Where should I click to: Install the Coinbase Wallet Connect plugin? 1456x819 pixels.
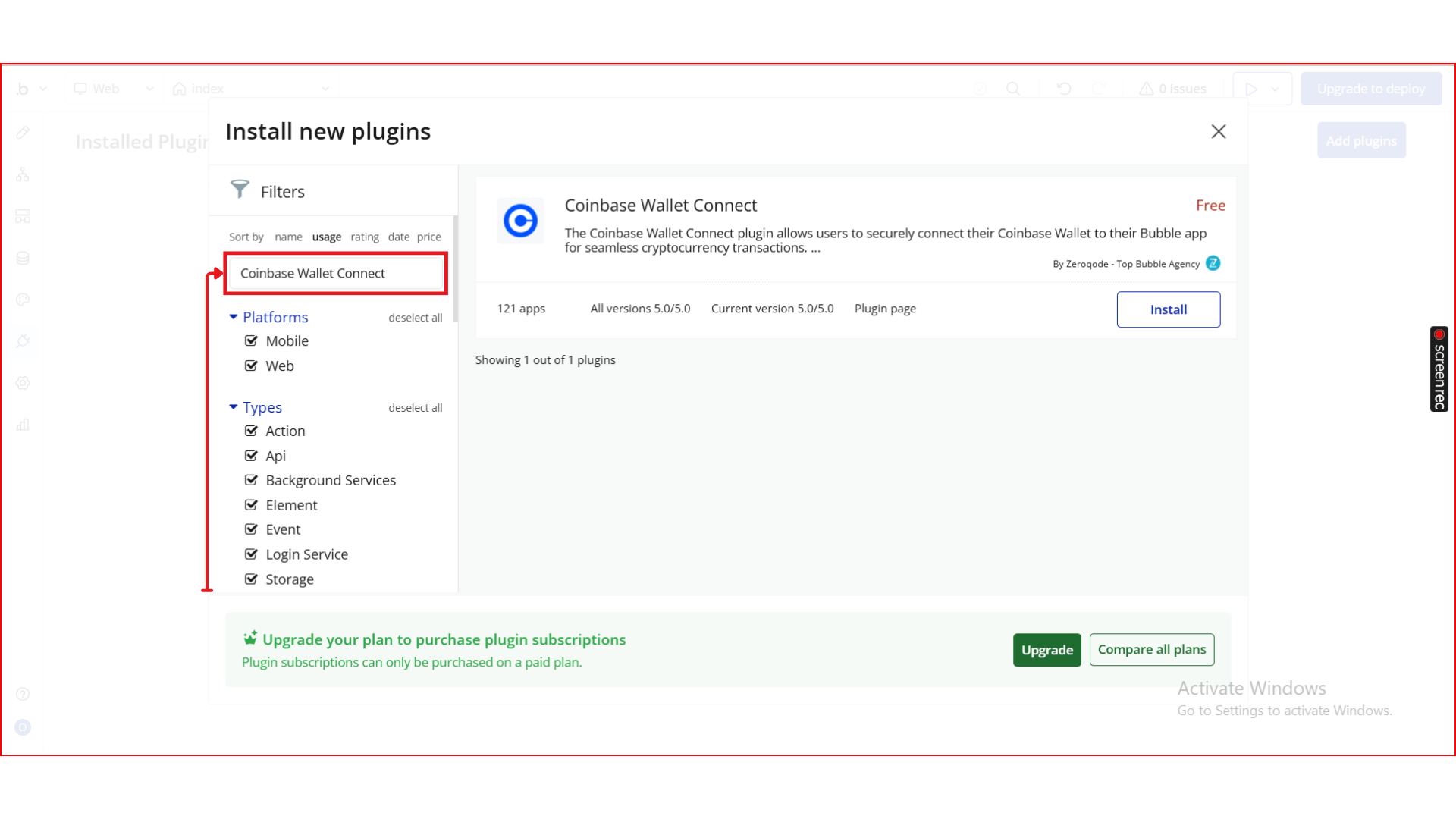click(1168, 309)
